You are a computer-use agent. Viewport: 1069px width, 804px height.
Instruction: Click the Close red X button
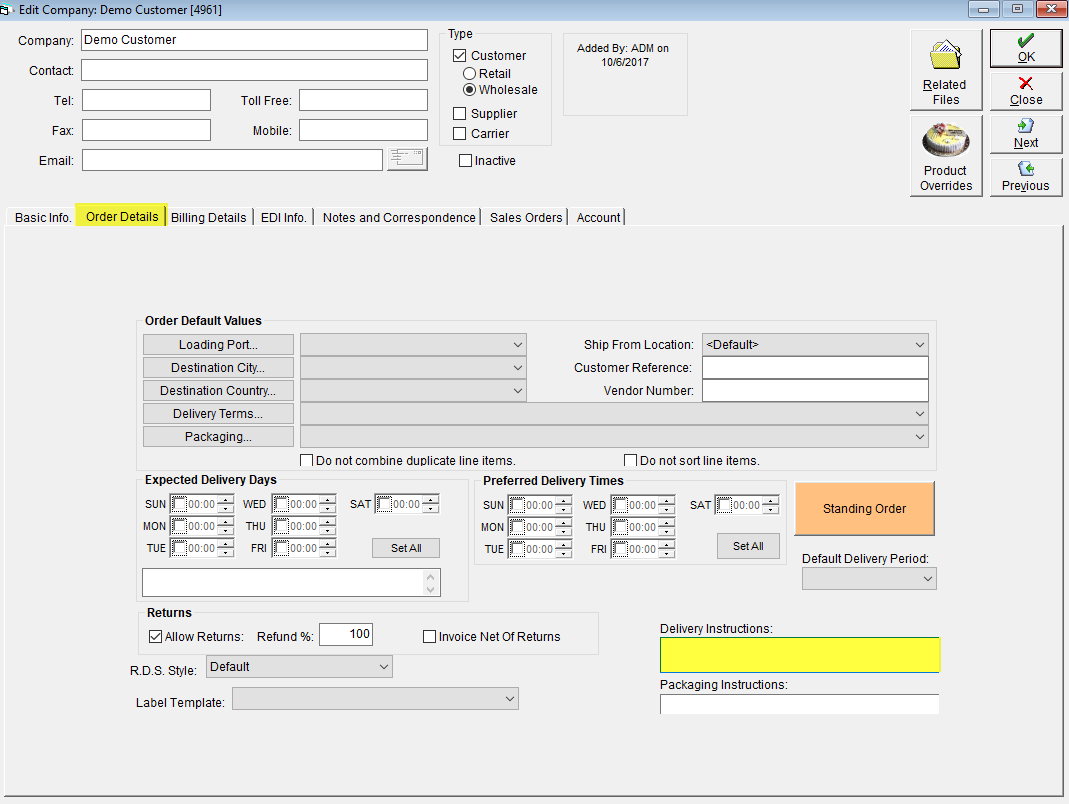pyautogui.click(x=1025, y=91)
